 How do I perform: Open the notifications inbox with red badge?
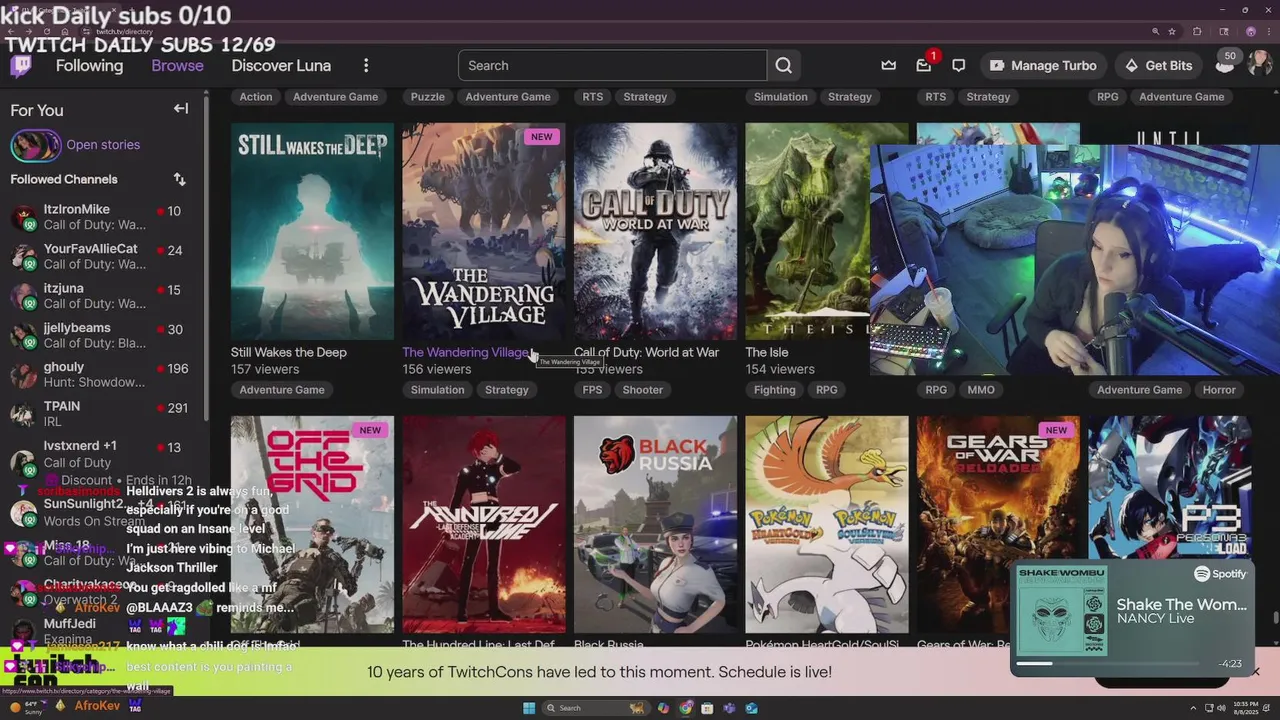click(924, 65)
